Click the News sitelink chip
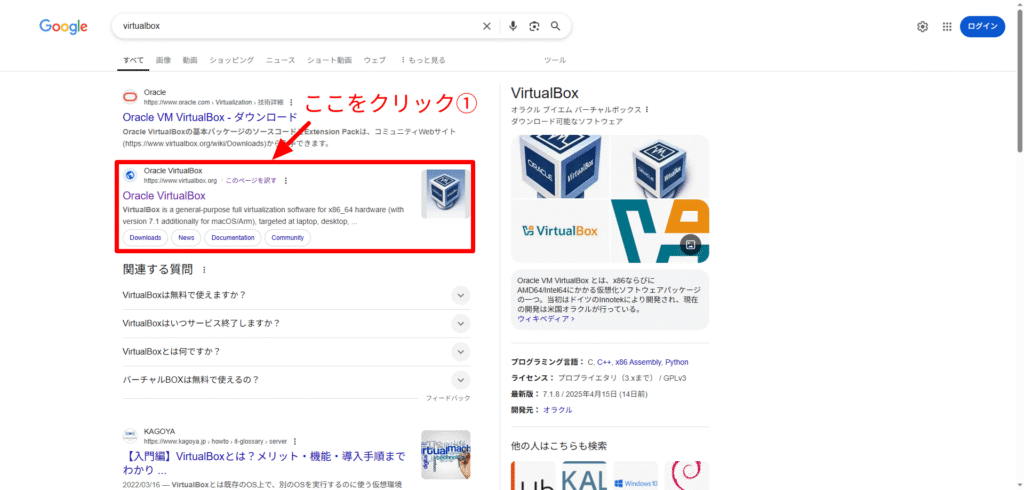 coord(186,238)
